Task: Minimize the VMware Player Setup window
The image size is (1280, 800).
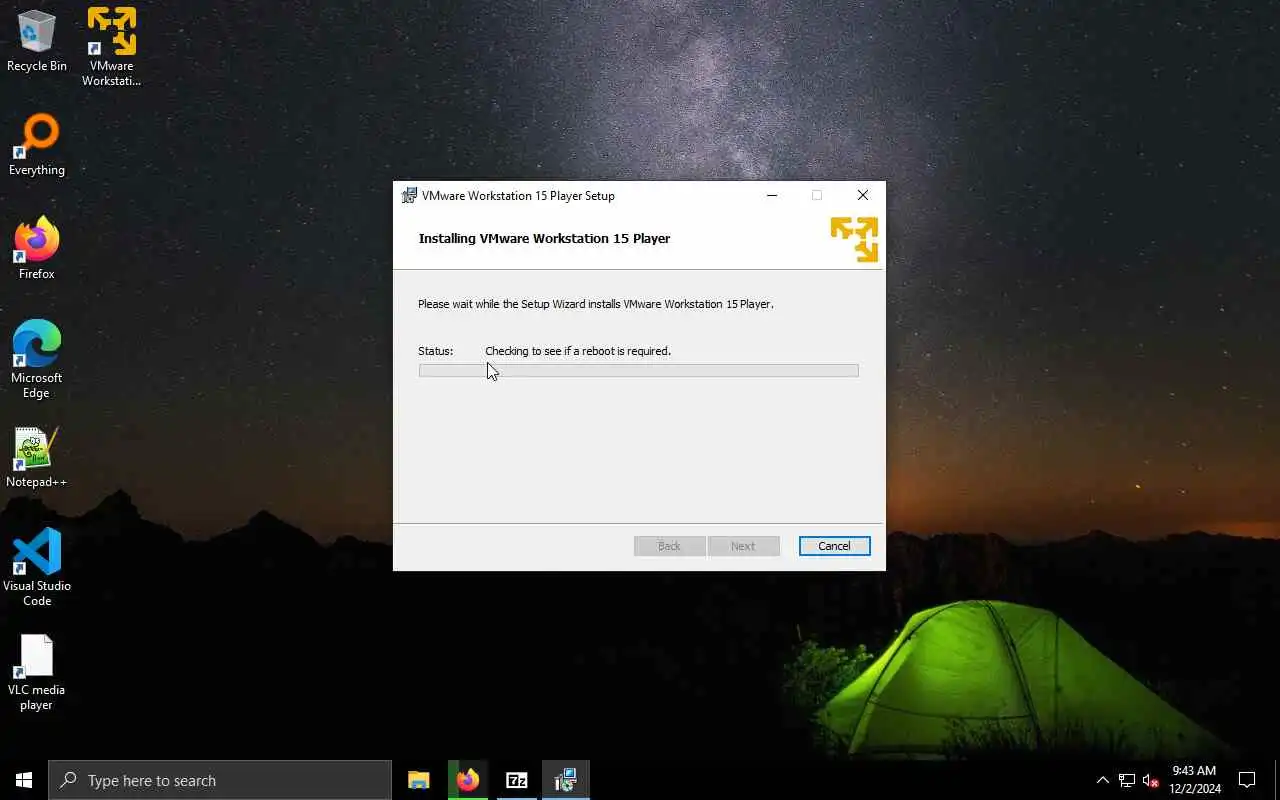Action: 772,195
